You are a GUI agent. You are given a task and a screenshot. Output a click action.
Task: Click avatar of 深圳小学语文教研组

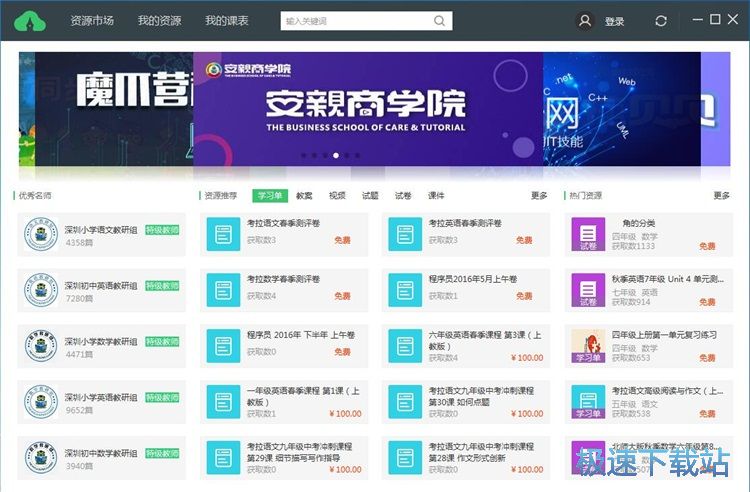point(41,234)
